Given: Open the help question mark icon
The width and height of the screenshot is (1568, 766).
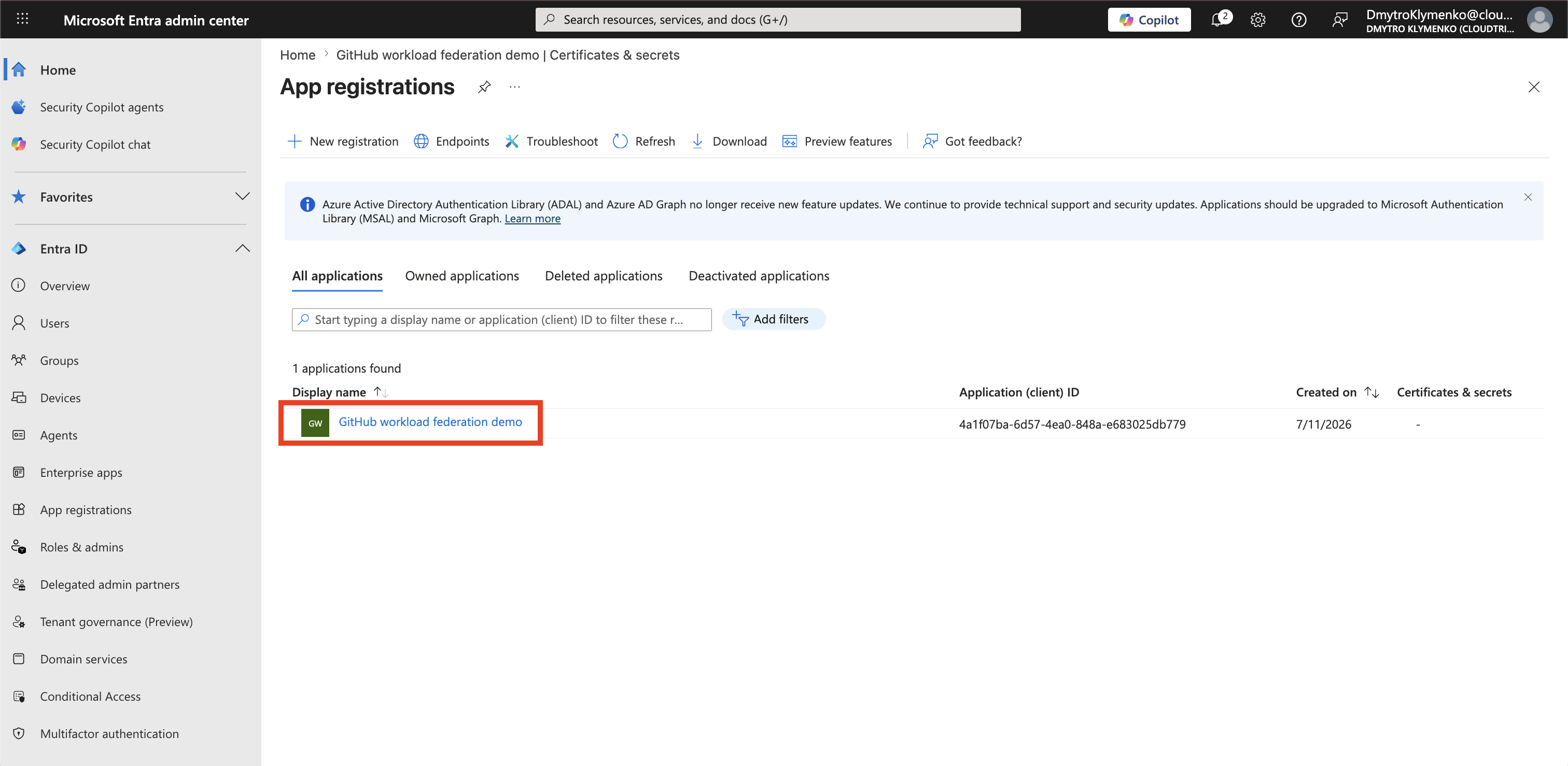Looking at the screenshot, I should click(1298, 20).
